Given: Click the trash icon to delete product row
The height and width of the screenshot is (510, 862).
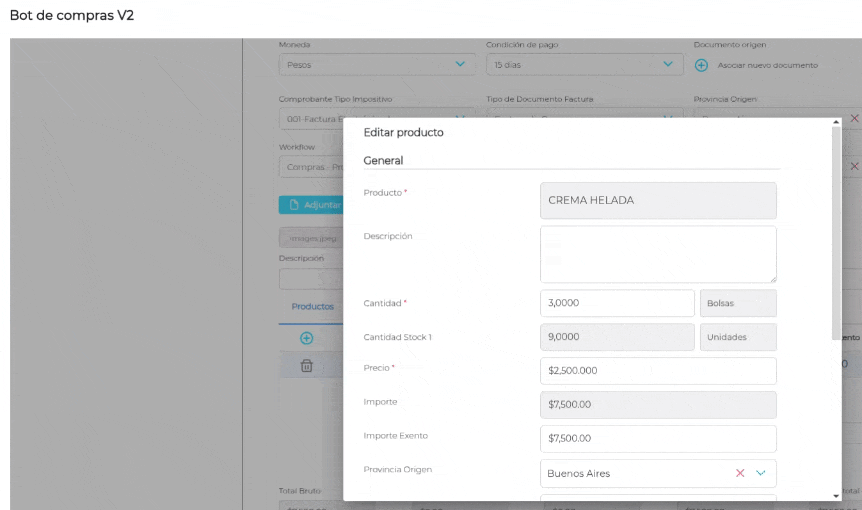Looking at the screenshot, I should coord(307,366).
